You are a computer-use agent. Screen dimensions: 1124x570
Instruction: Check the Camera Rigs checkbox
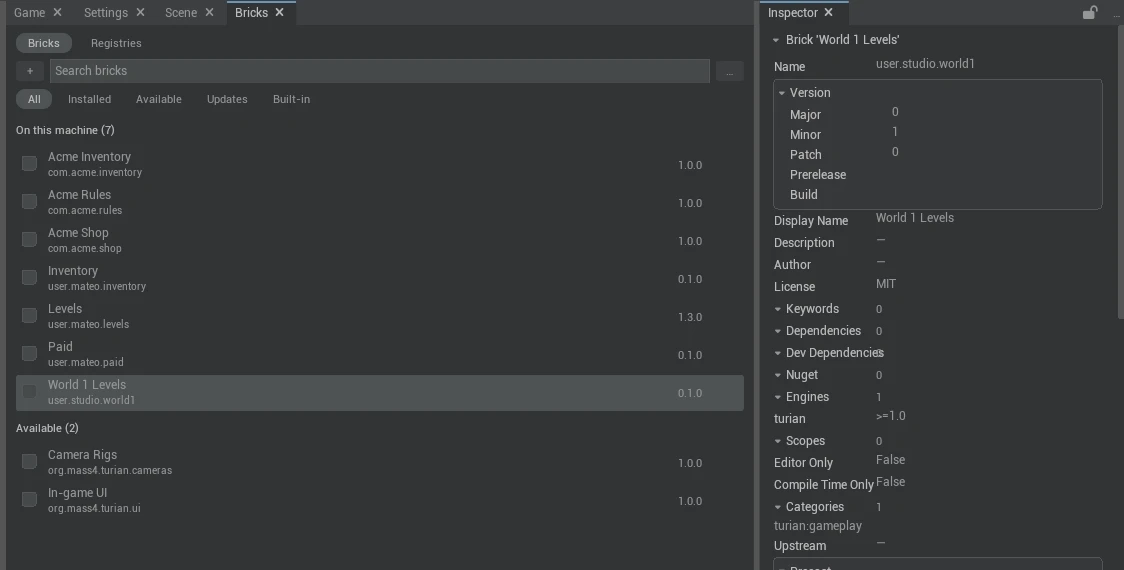pyautogui.click(x=29, y=462)
